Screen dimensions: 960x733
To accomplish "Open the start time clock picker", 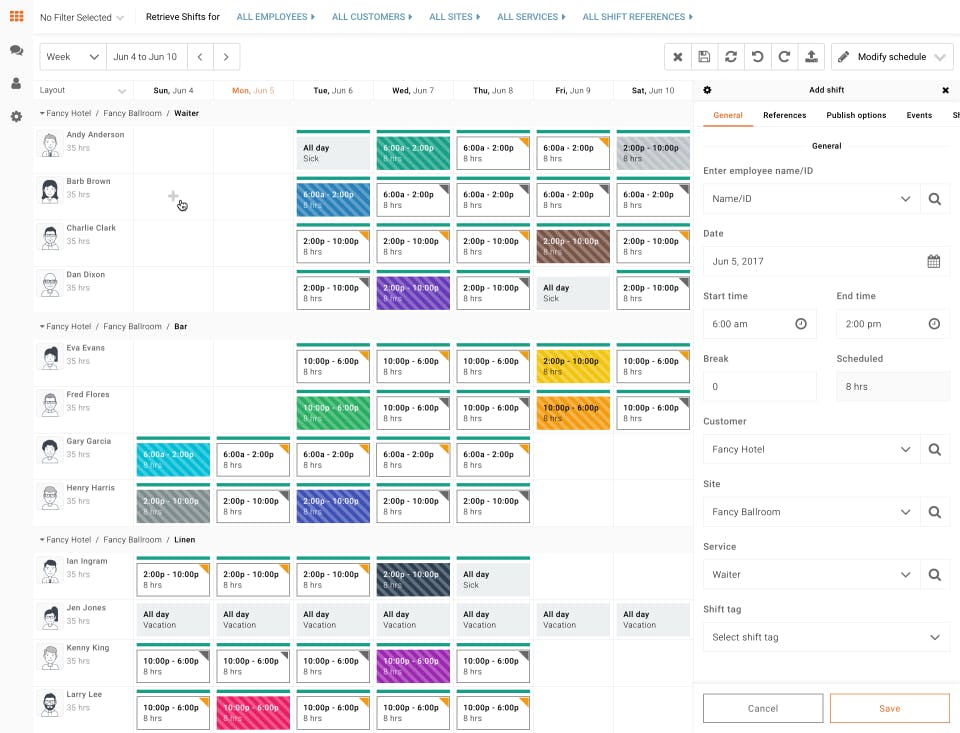I will tap(801, 324).
